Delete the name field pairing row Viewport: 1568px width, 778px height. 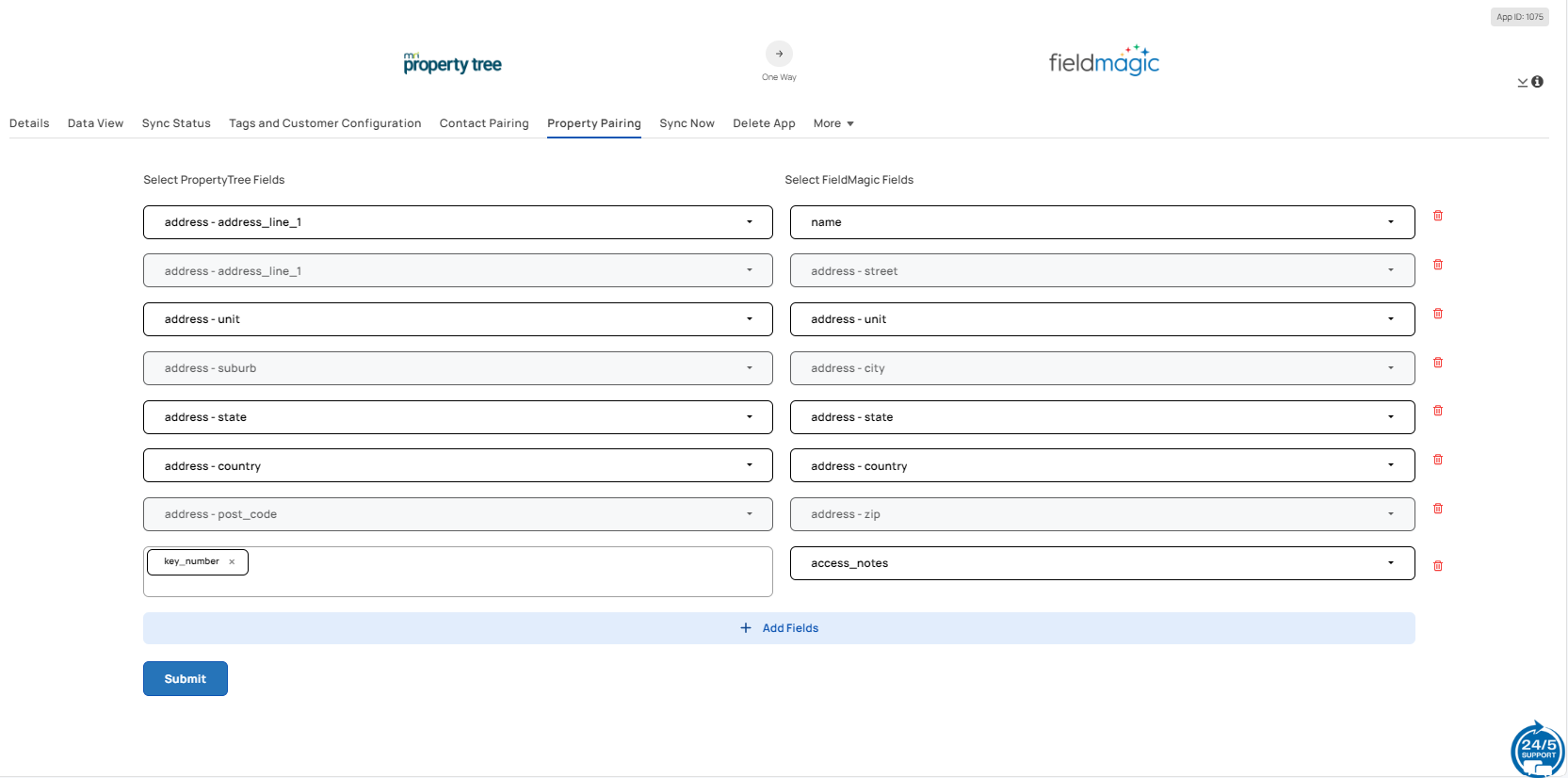[x=1437, y=216]
